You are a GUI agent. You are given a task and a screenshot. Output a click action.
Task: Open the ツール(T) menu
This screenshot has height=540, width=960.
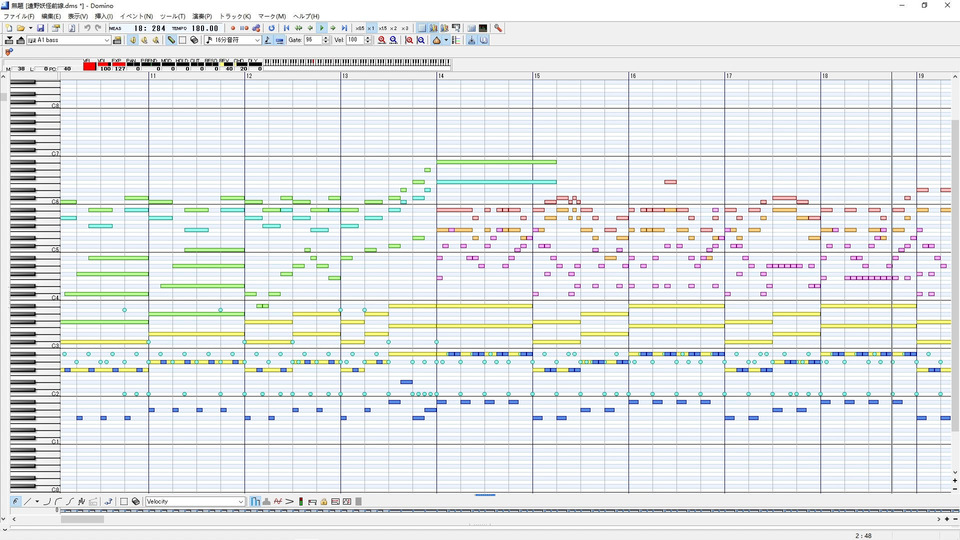click(173, 16)
